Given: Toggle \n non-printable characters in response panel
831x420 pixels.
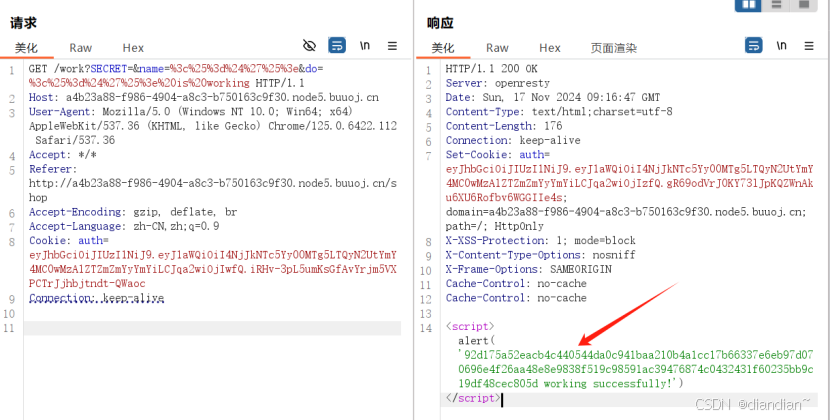Looking at the screenshot, I should point(782,46).
